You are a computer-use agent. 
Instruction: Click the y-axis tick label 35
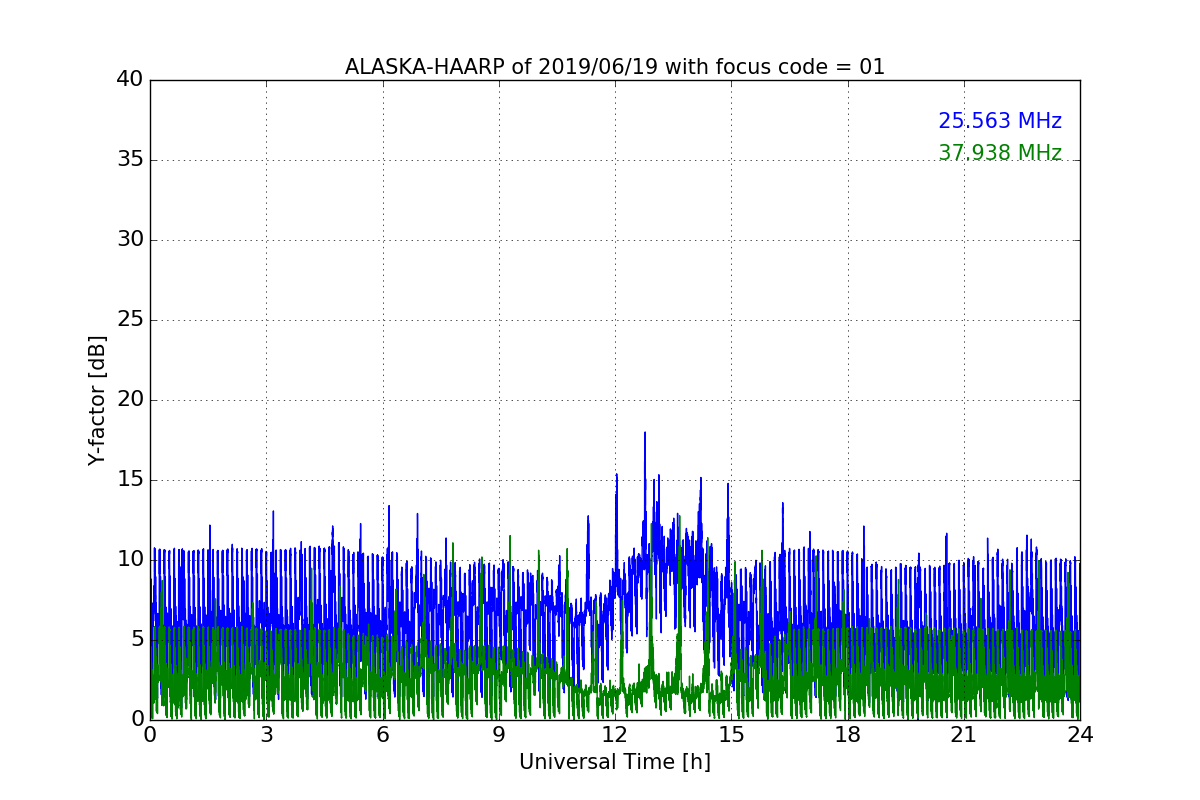(x=128, y=159)
